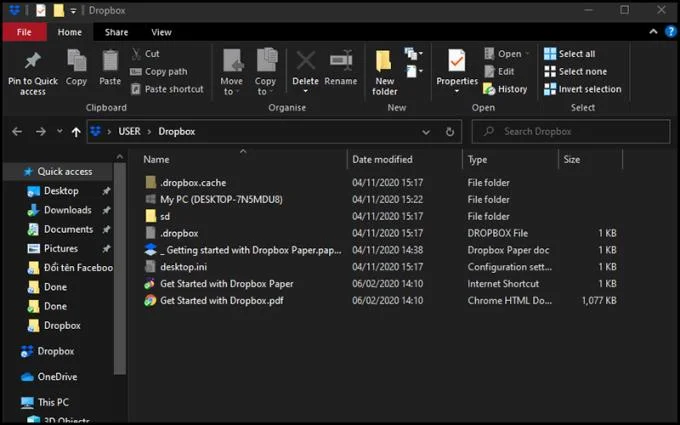Create a New folder from ribbon
Screen dimensions: 680x425
[x=384, y=72]
